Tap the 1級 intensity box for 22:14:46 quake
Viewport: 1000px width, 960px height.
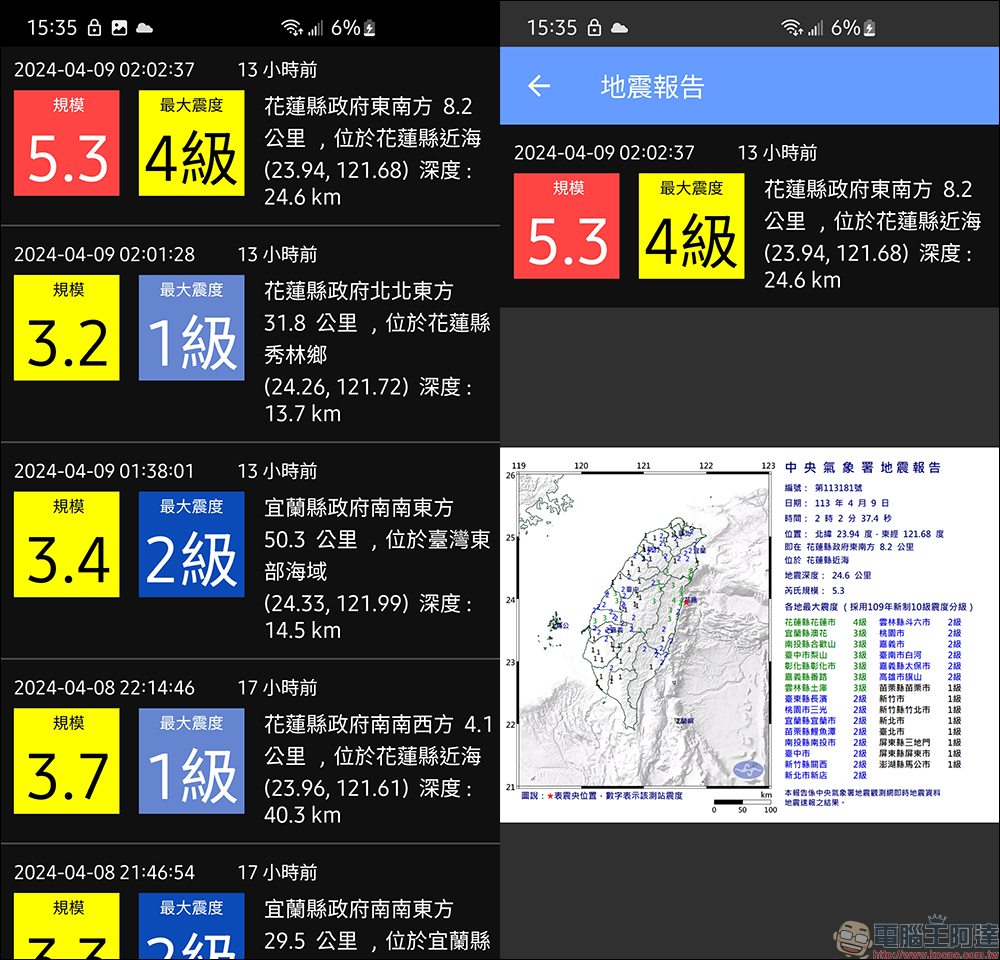[191, 761]
